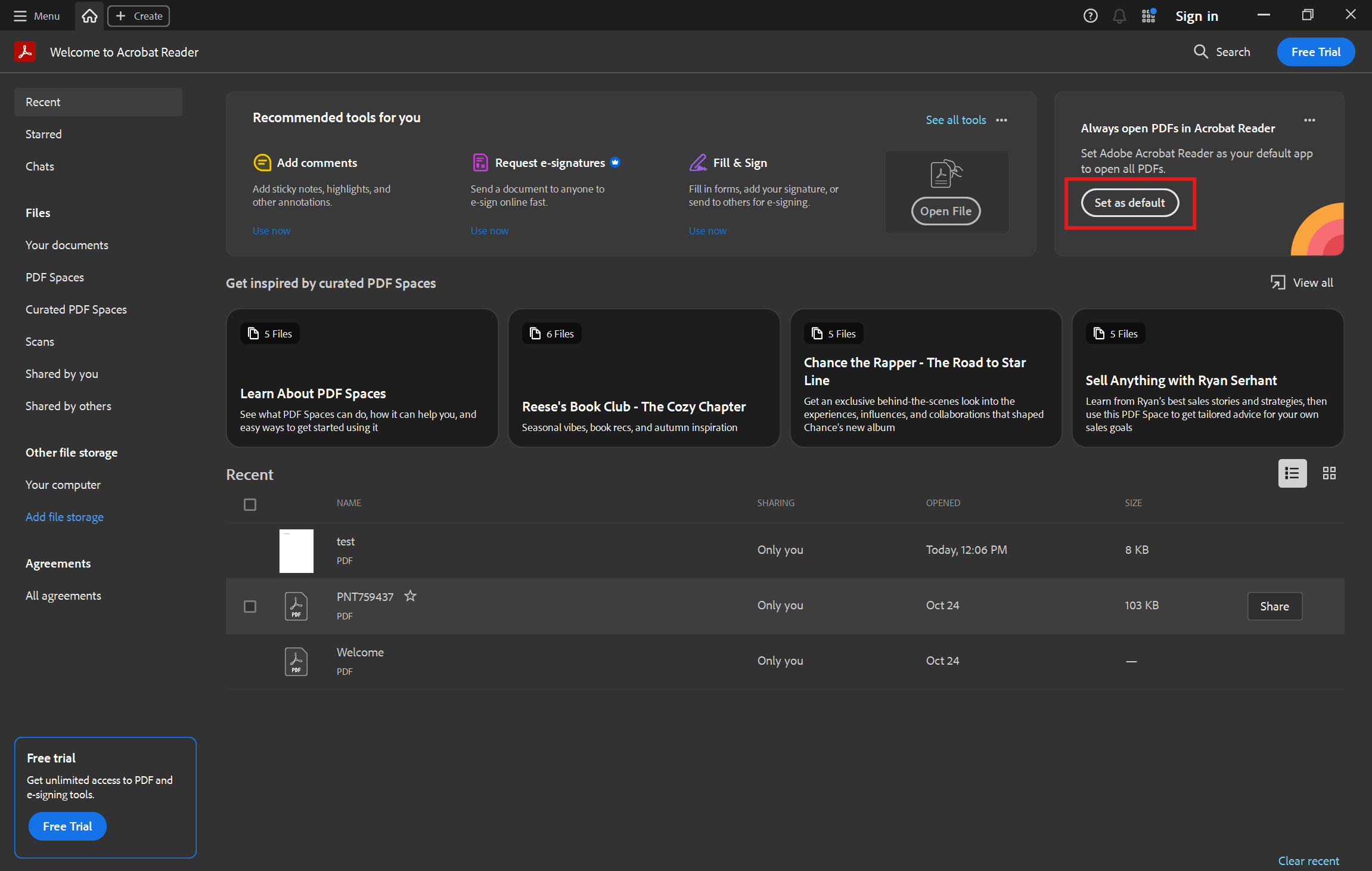Open more options on default app card
Image resolution: width=1372 pixels, height=871 pixels.
click(x=1309, y=120)
